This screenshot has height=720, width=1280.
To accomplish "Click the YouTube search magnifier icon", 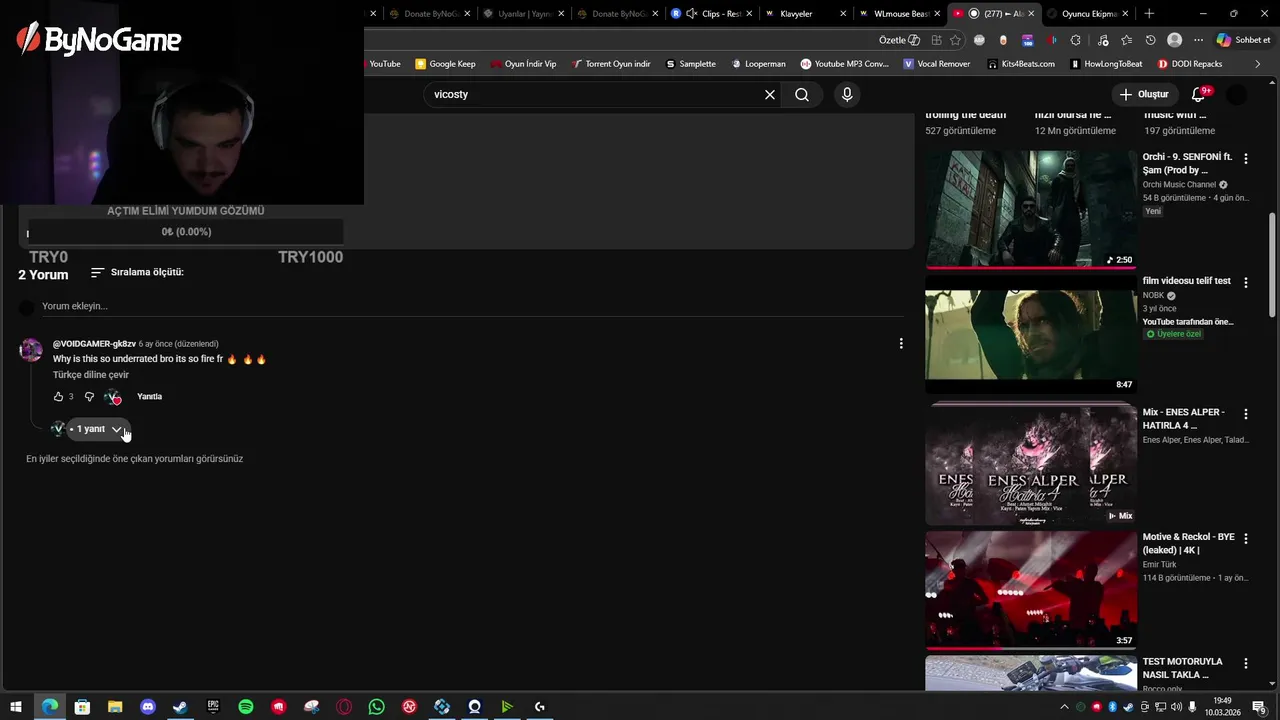I will (802, 94).
